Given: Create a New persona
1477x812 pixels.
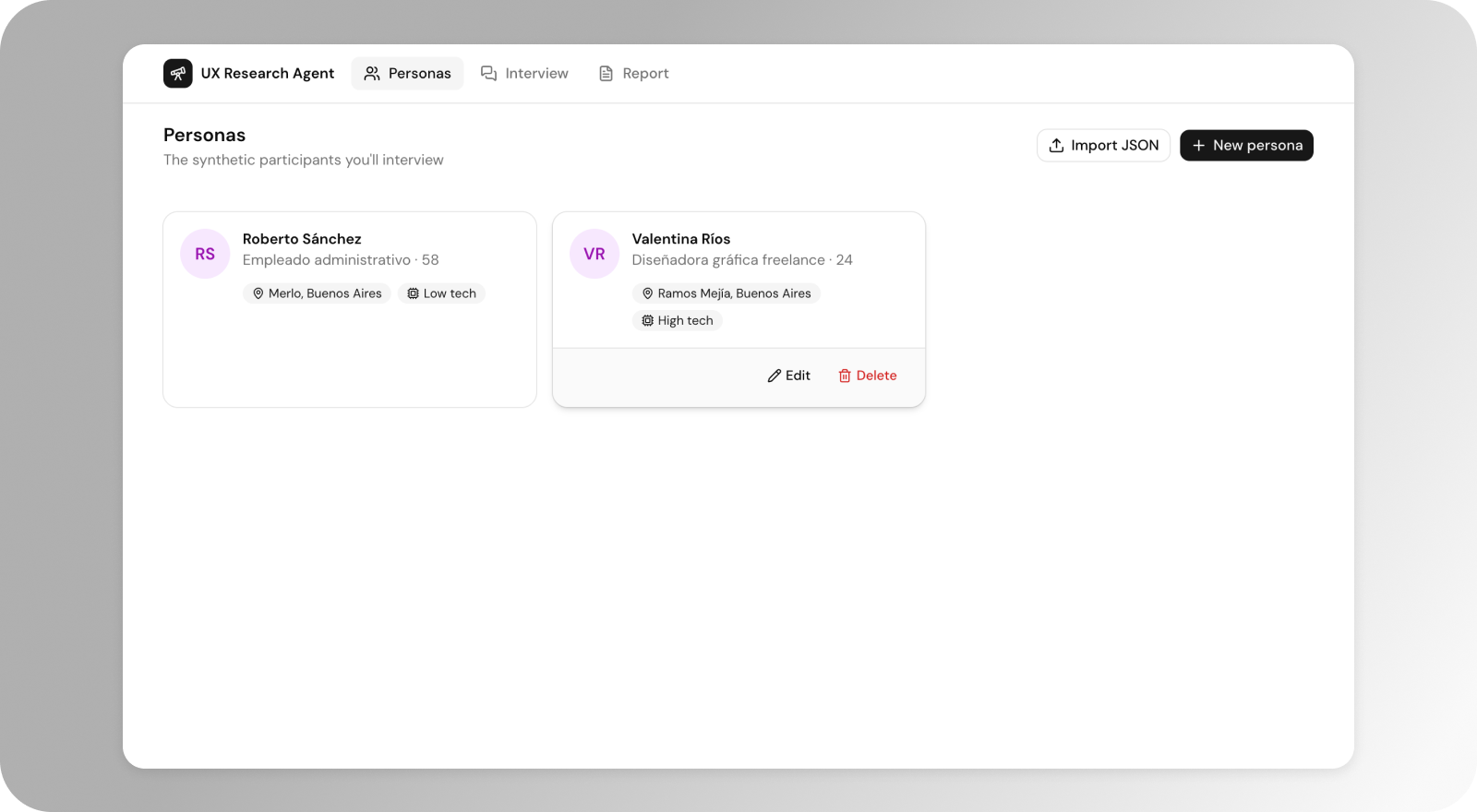Looking at the screenshot, I should pyautogui.click(x=1246, y=145).
